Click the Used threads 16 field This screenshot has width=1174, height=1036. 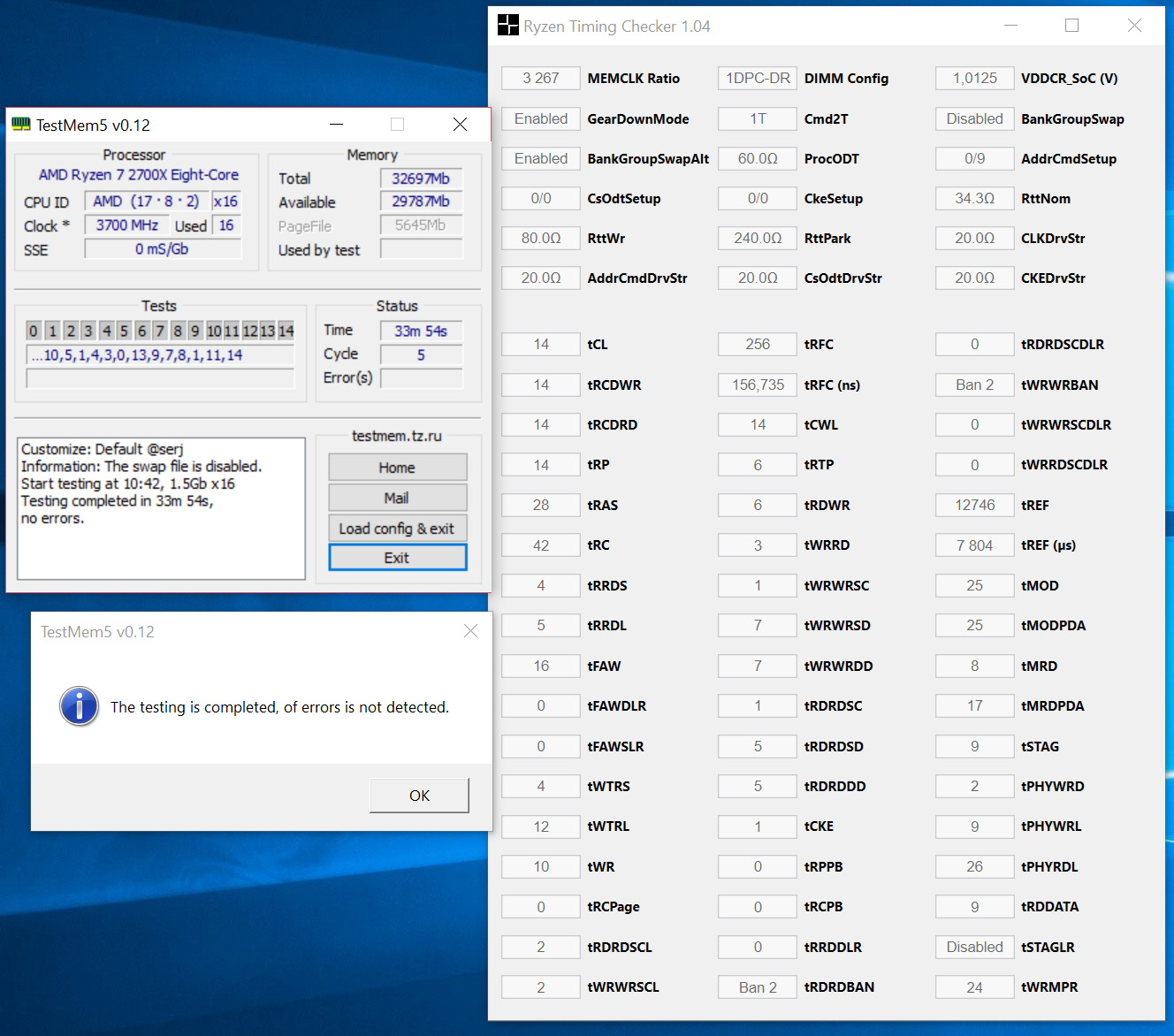[226, 225]
